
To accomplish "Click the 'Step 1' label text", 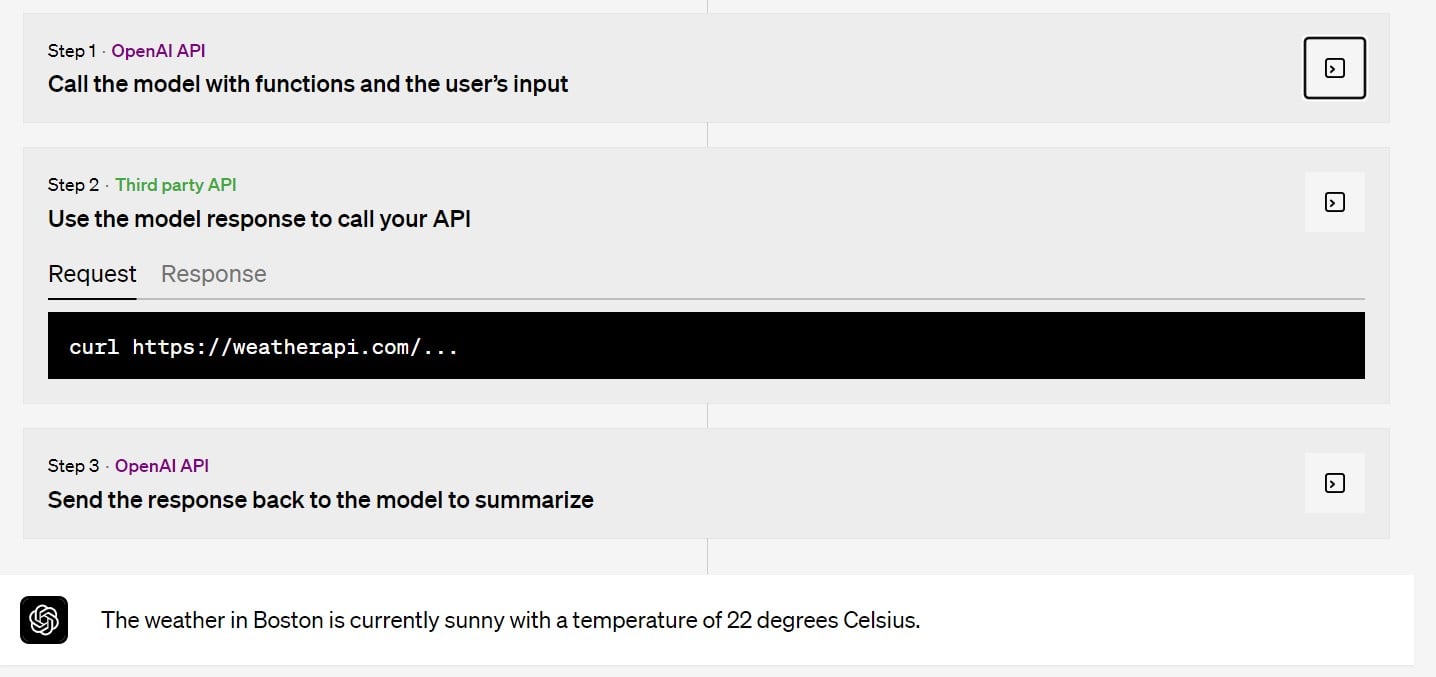I will pyautogui.click(x=72, y=51).
